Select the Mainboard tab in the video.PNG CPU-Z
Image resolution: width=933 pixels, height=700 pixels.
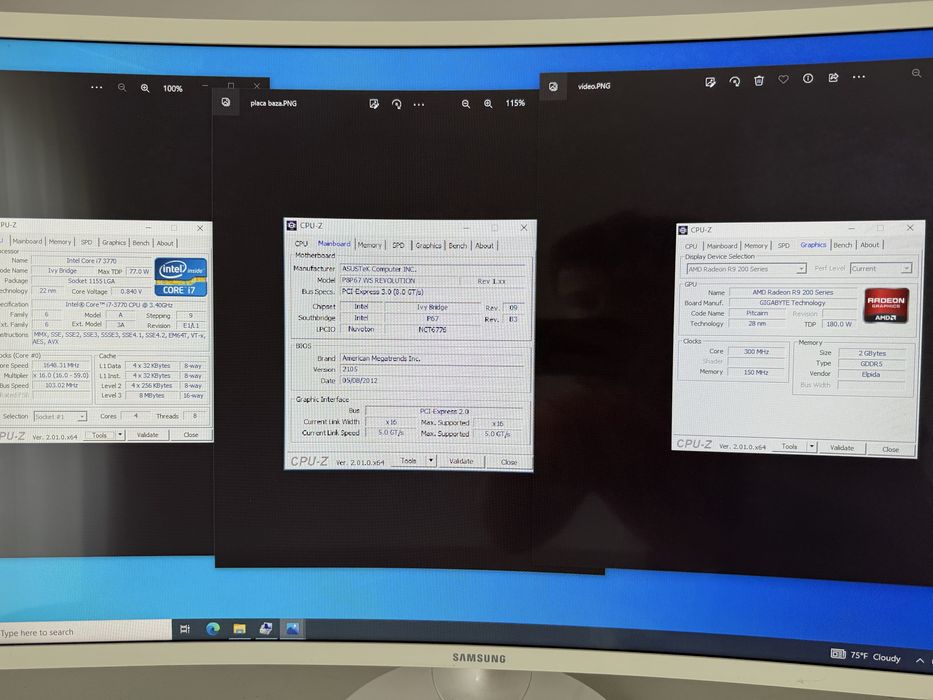tap(722, 245)
